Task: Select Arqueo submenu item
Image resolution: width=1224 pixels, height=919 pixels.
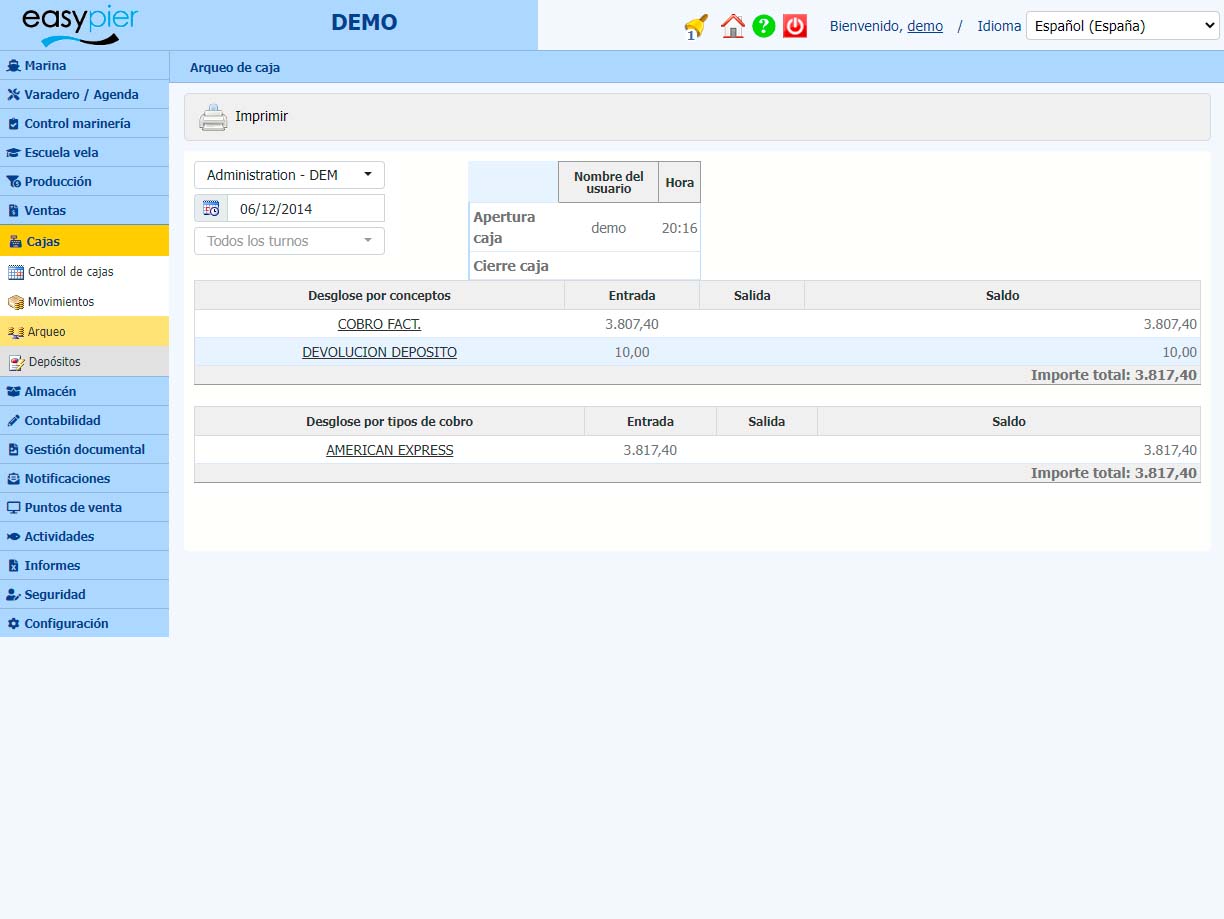Action: 84,332
